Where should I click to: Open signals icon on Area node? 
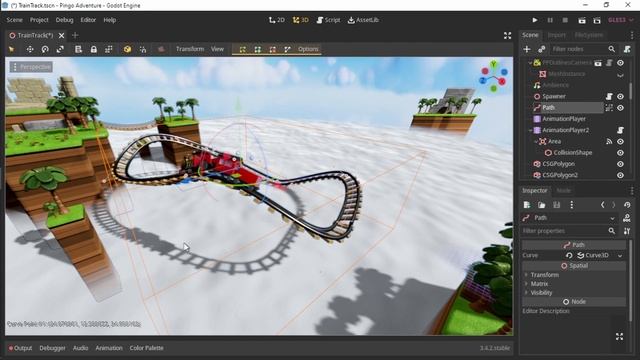pos(609,142)
